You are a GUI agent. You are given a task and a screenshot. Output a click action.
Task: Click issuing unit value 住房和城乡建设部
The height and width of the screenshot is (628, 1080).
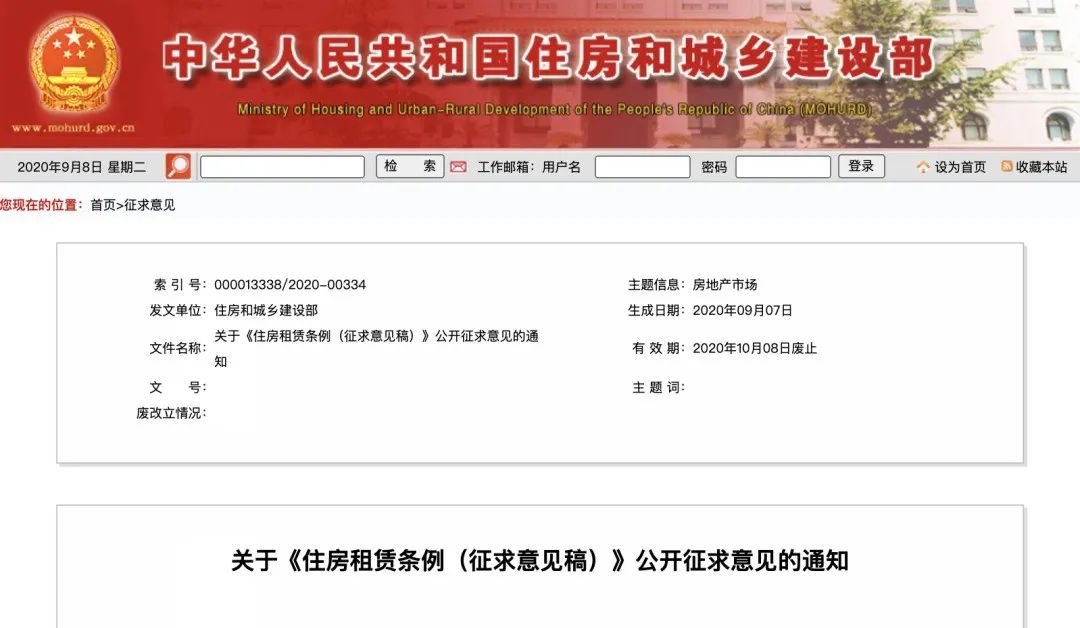coord(266,310)
